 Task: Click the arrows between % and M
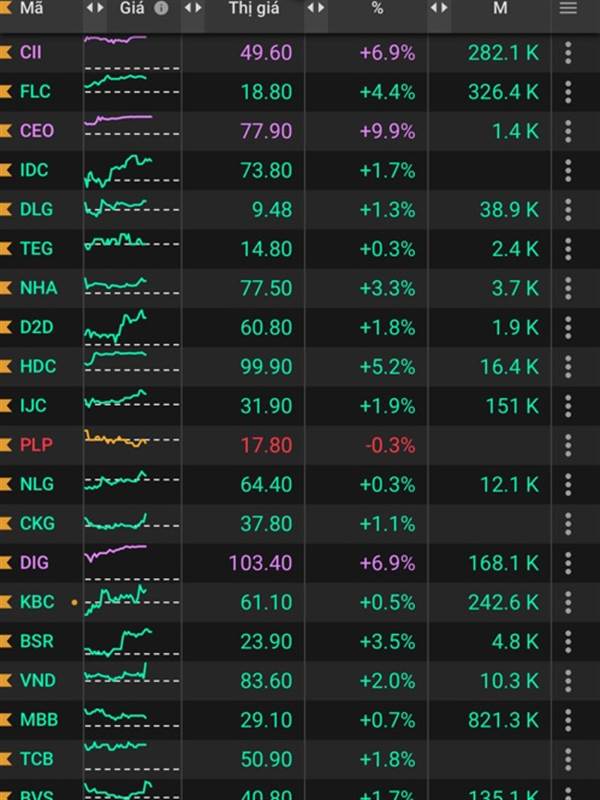coord(439,8)
